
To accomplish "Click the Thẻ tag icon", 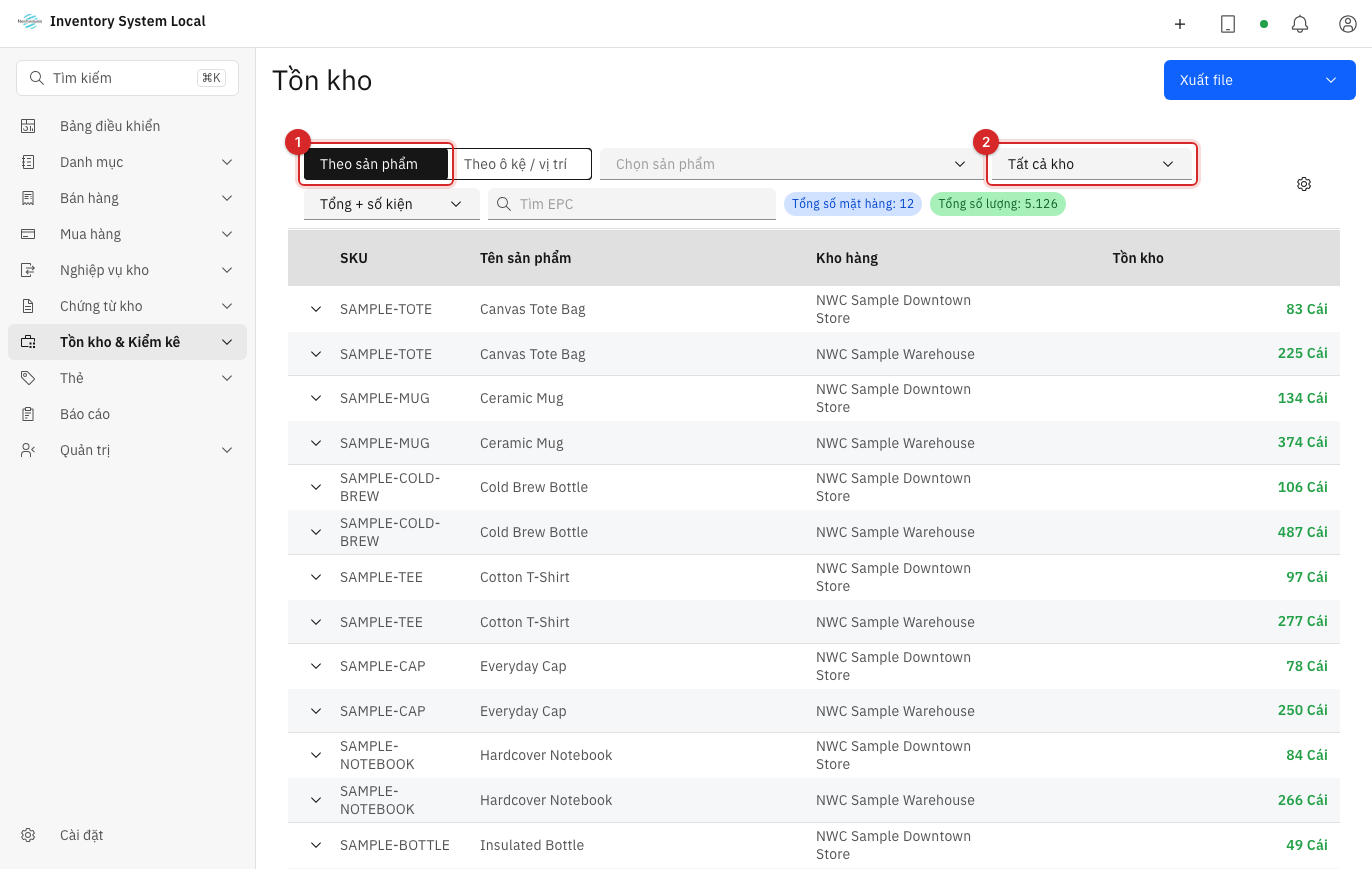I will [x=28, y=378].
